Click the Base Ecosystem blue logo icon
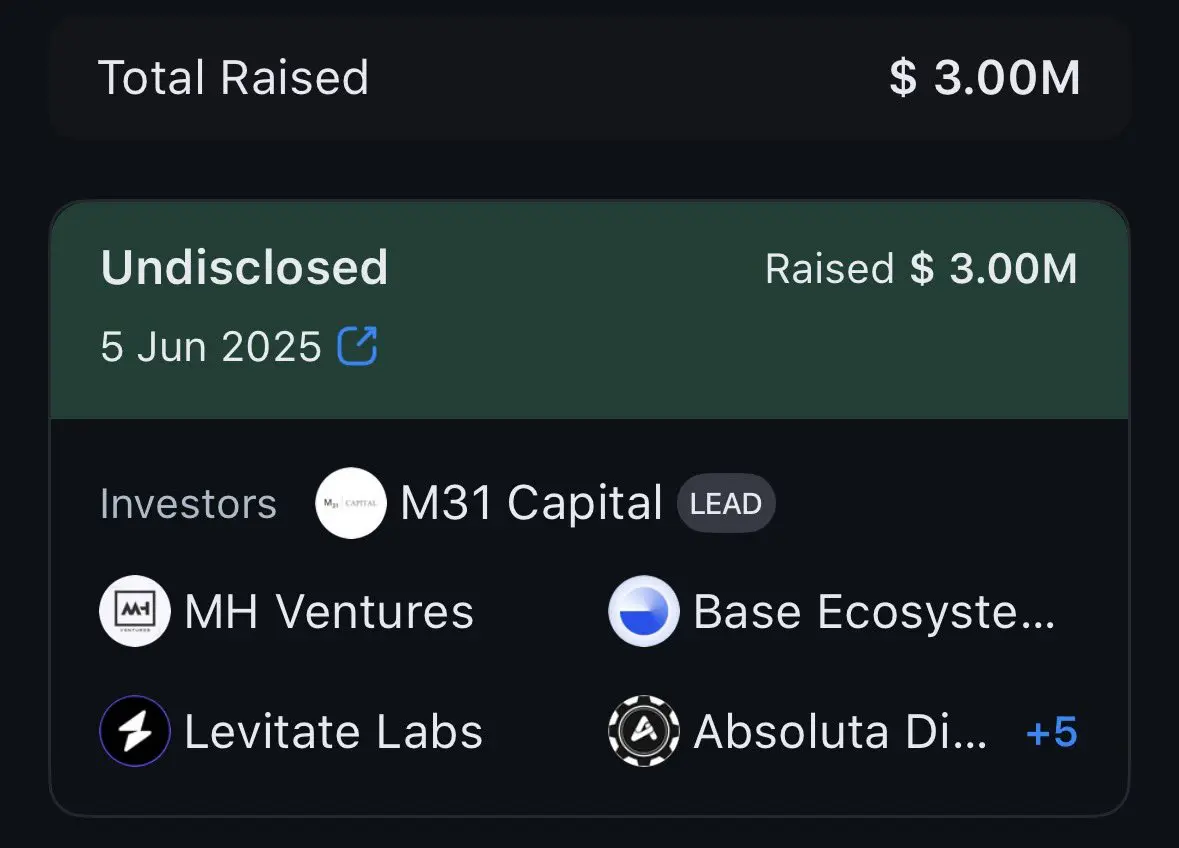Viewport: 1179px width, 848px height. 644,611
